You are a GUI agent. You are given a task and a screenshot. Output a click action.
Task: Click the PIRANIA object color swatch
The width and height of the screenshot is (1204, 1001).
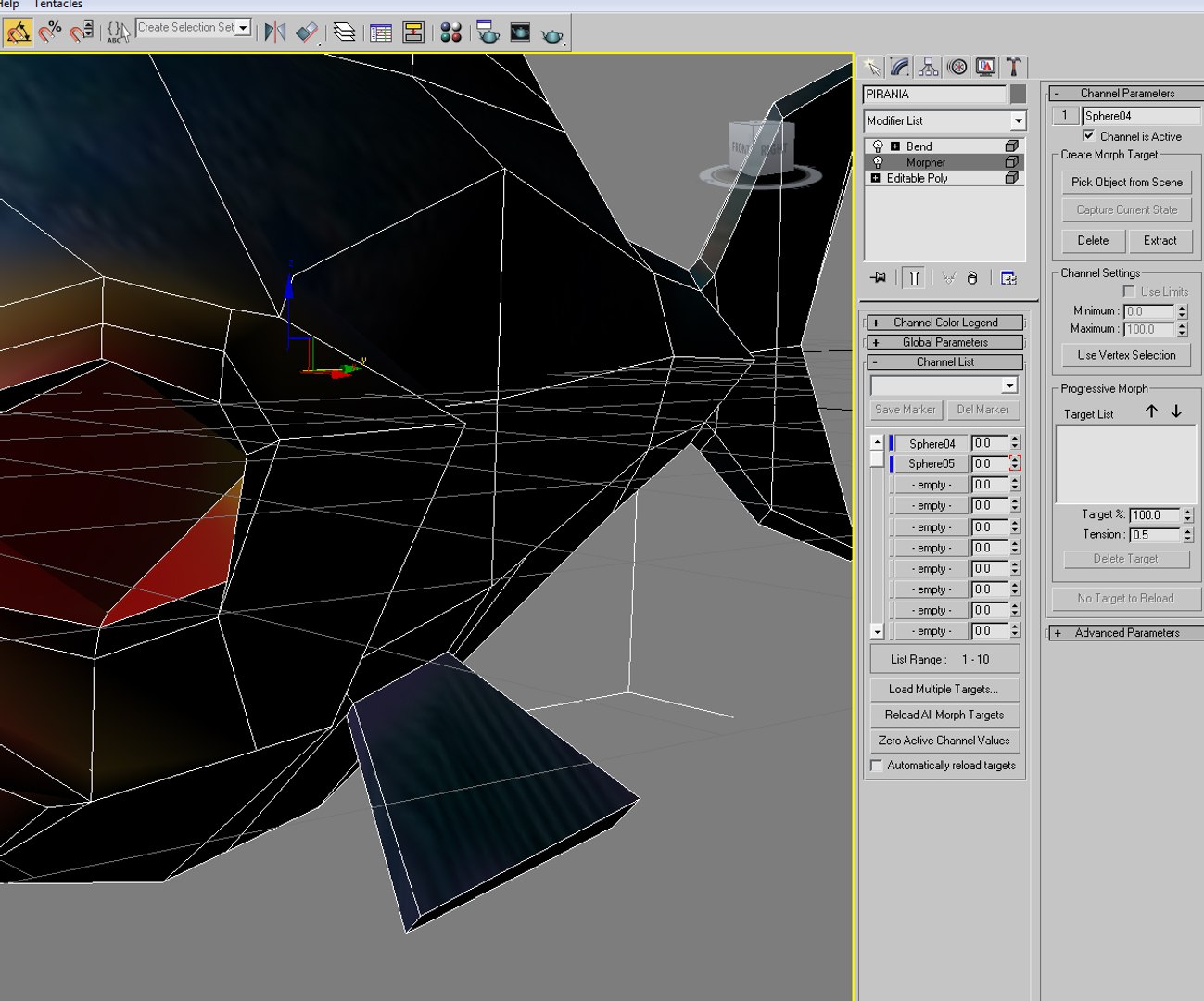click(x=1018, y=94)
